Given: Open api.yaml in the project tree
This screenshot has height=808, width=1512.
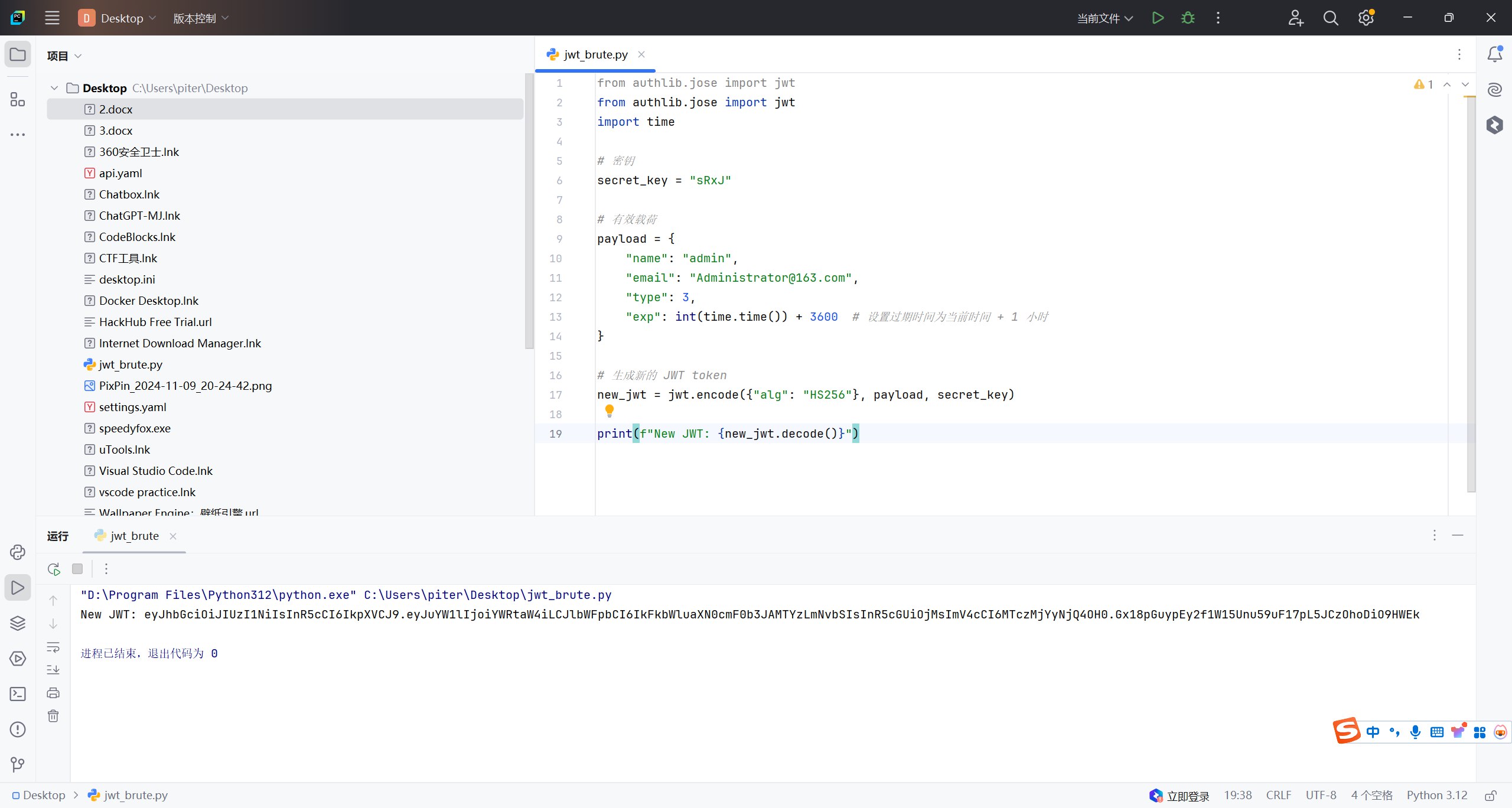Looking at the screenshot, I should coord(120,173).
